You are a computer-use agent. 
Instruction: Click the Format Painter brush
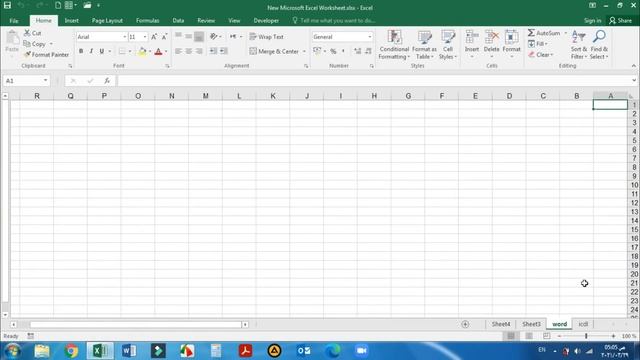pyautogui.click(x=27, y=54)
